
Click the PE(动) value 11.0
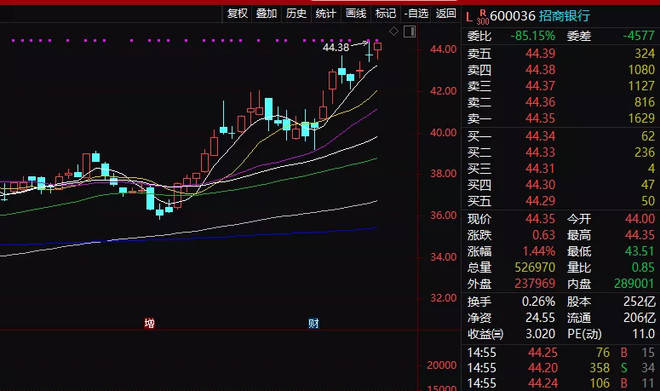point(644,334)
